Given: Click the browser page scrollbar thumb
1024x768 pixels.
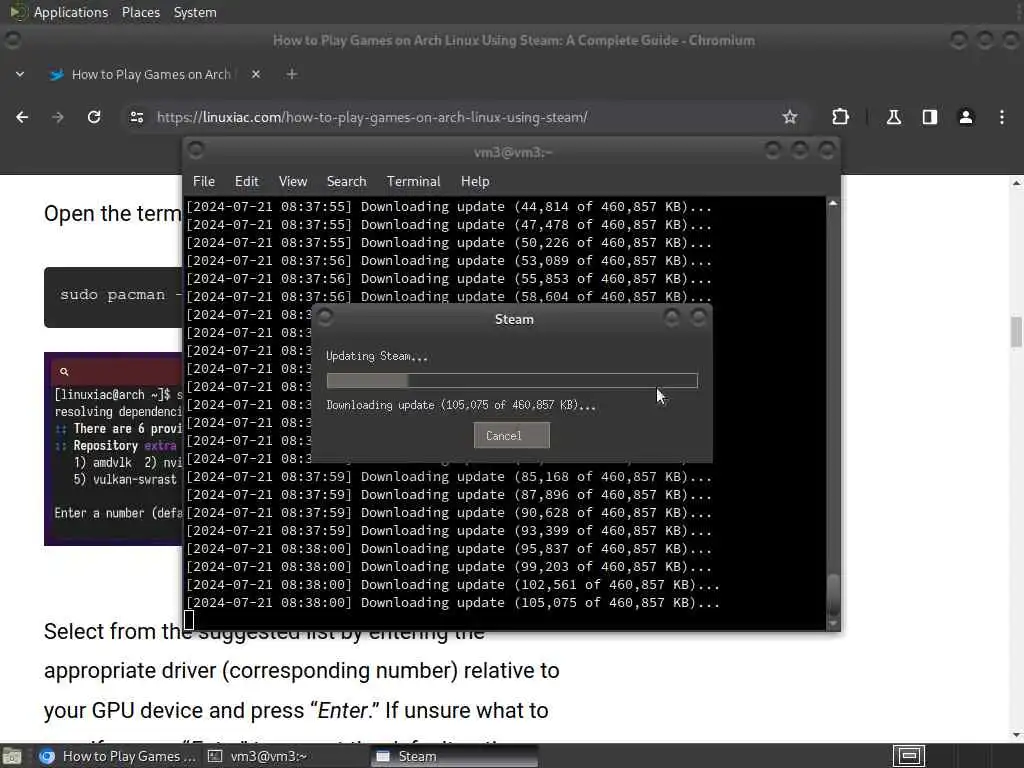Looking at the screenshot, I should 1016,332.
